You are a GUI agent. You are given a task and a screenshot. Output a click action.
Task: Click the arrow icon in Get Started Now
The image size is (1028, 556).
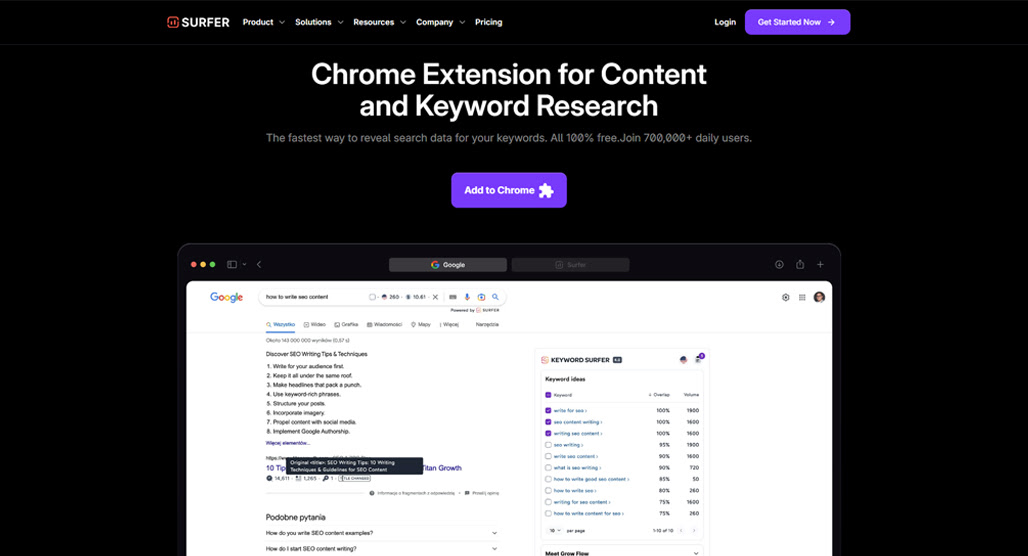click(831, 22)
